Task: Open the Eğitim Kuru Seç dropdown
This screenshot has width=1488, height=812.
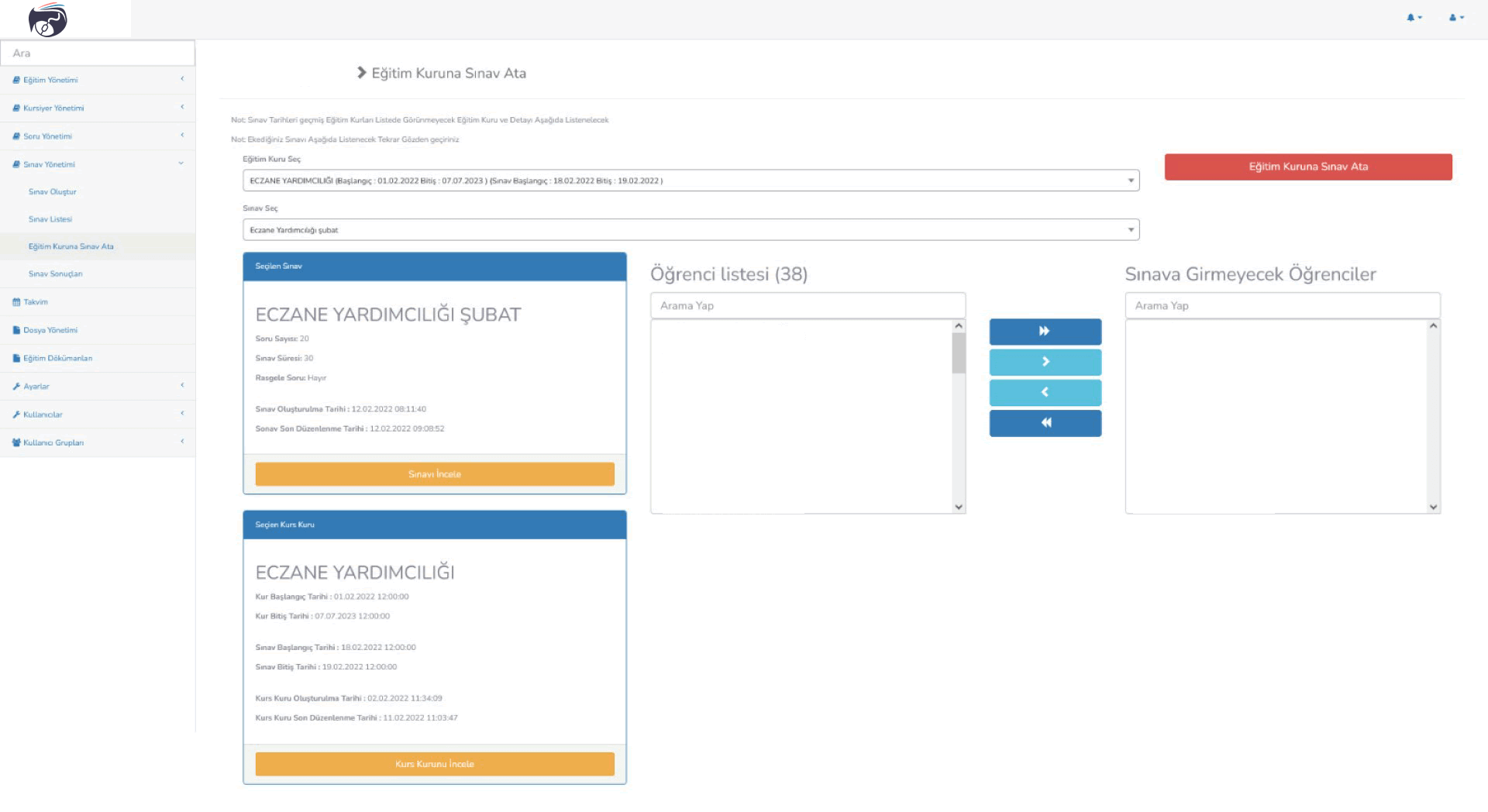Action: click(690, 181)
